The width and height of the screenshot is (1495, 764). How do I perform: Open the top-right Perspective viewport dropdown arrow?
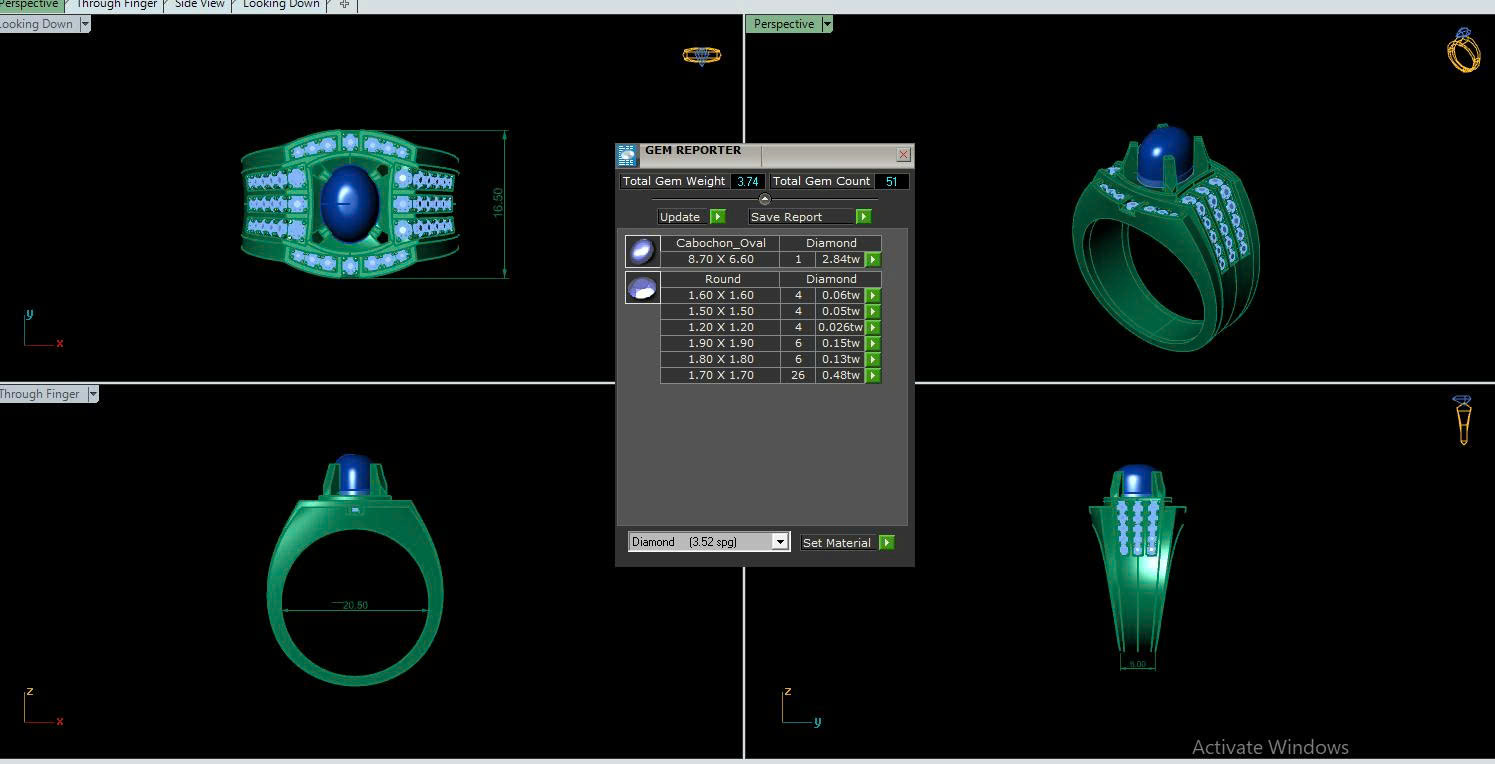[827, 24]
